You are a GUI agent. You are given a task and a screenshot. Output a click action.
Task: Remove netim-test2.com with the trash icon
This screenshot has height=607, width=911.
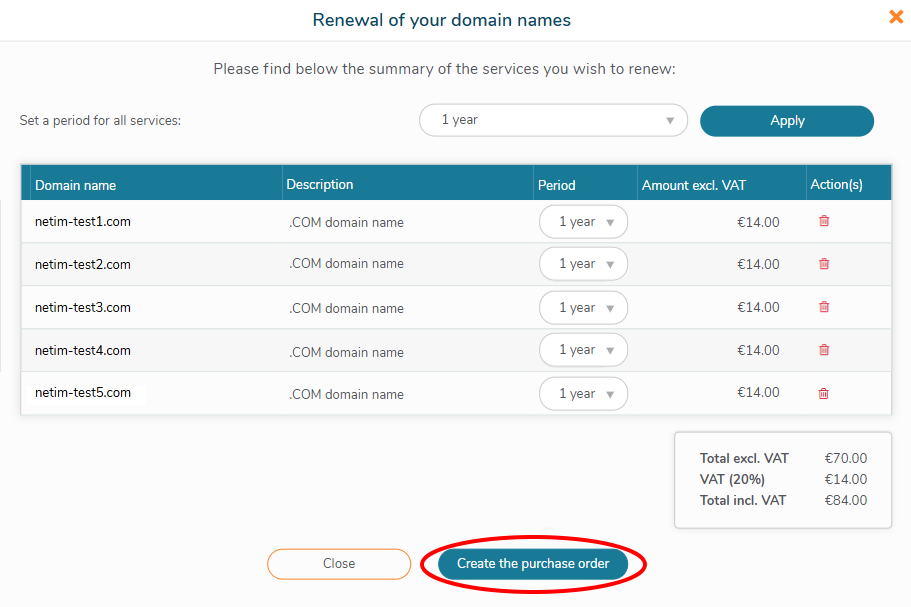coord(824,264)
